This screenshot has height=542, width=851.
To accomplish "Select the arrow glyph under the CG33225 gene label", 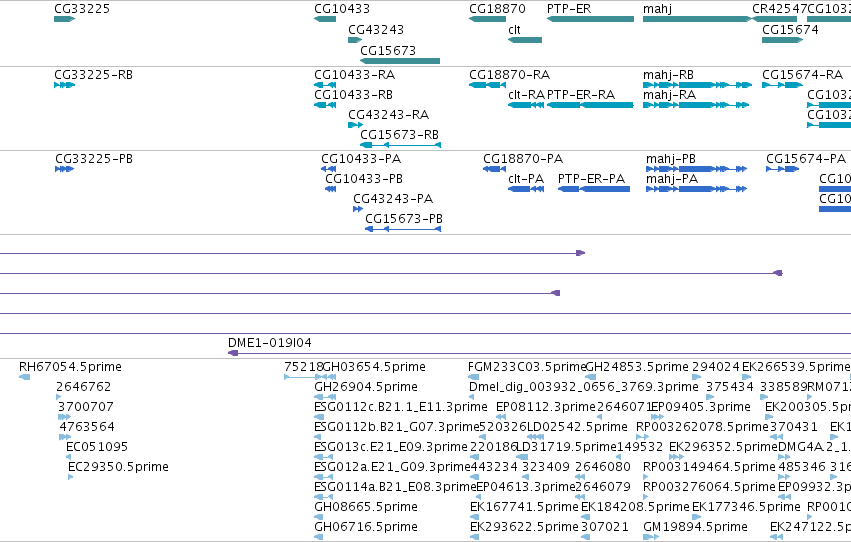I will coord(65,19).
